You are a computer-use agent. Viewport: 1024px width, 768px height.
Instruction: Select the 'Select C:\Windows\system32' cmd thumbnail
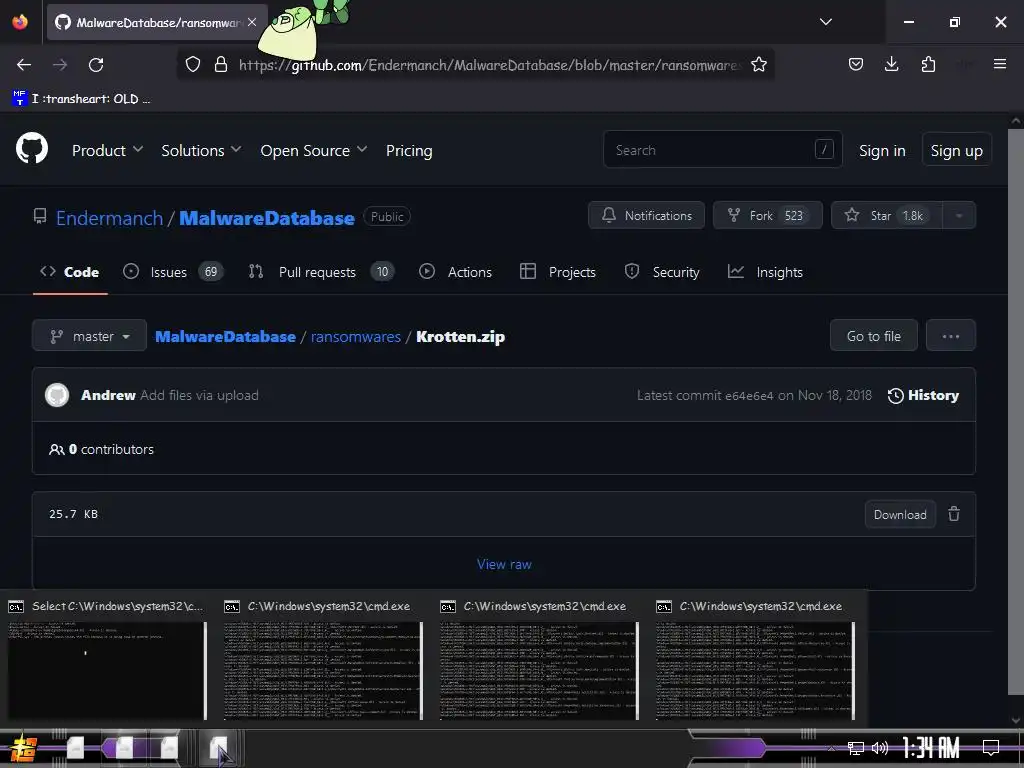click(107, 661)
